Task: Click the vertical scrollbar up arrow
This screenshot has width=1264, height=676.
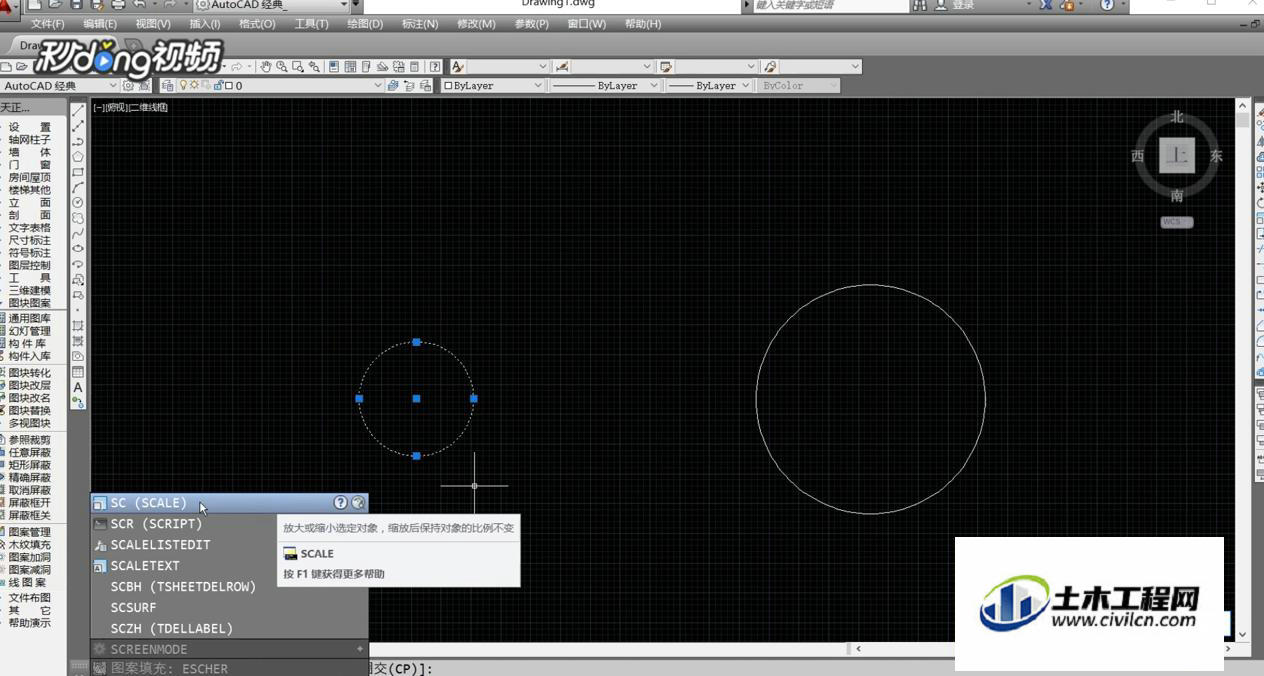Action: coord(1242,104)
